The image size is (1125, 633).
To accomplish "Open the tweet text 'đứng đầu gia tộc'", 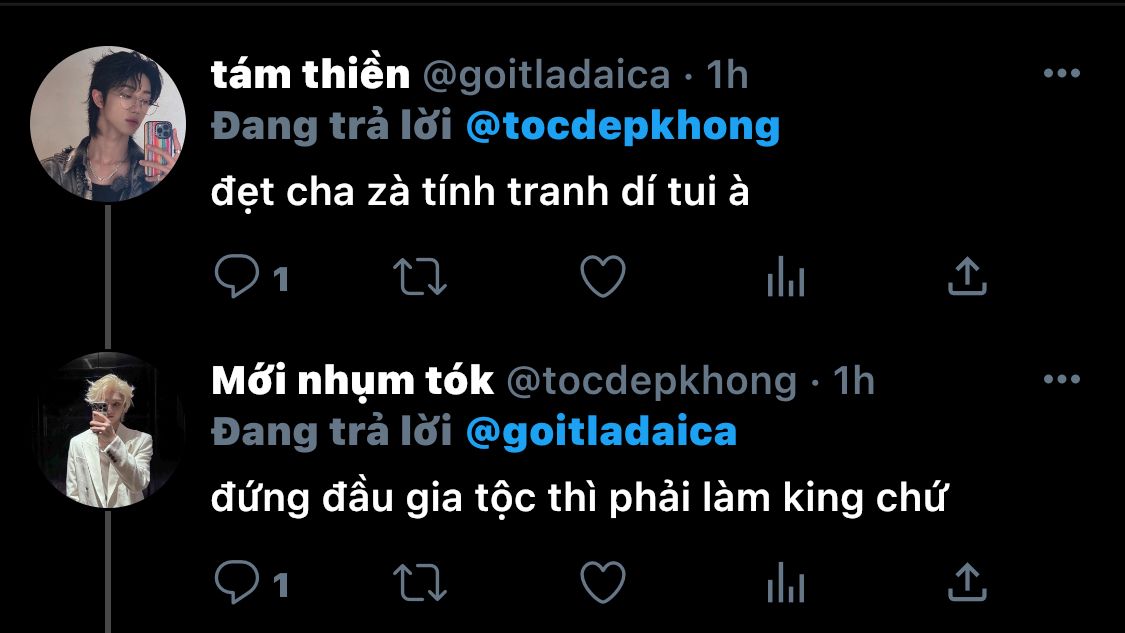I will pyautogui.click(x=374, y=497).
